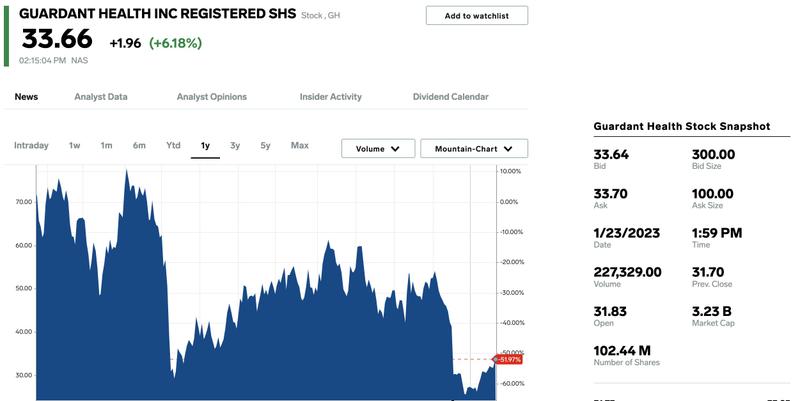Click the Guardant Health company title
The width and height of the screenshot is (800, 401).
coord(158,14)
